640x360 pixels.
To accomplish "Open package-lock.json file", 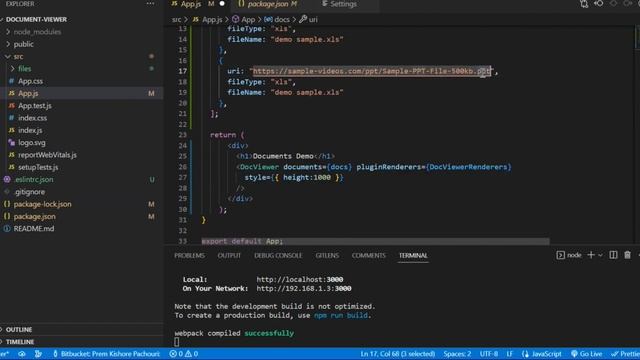I will 42,204.
